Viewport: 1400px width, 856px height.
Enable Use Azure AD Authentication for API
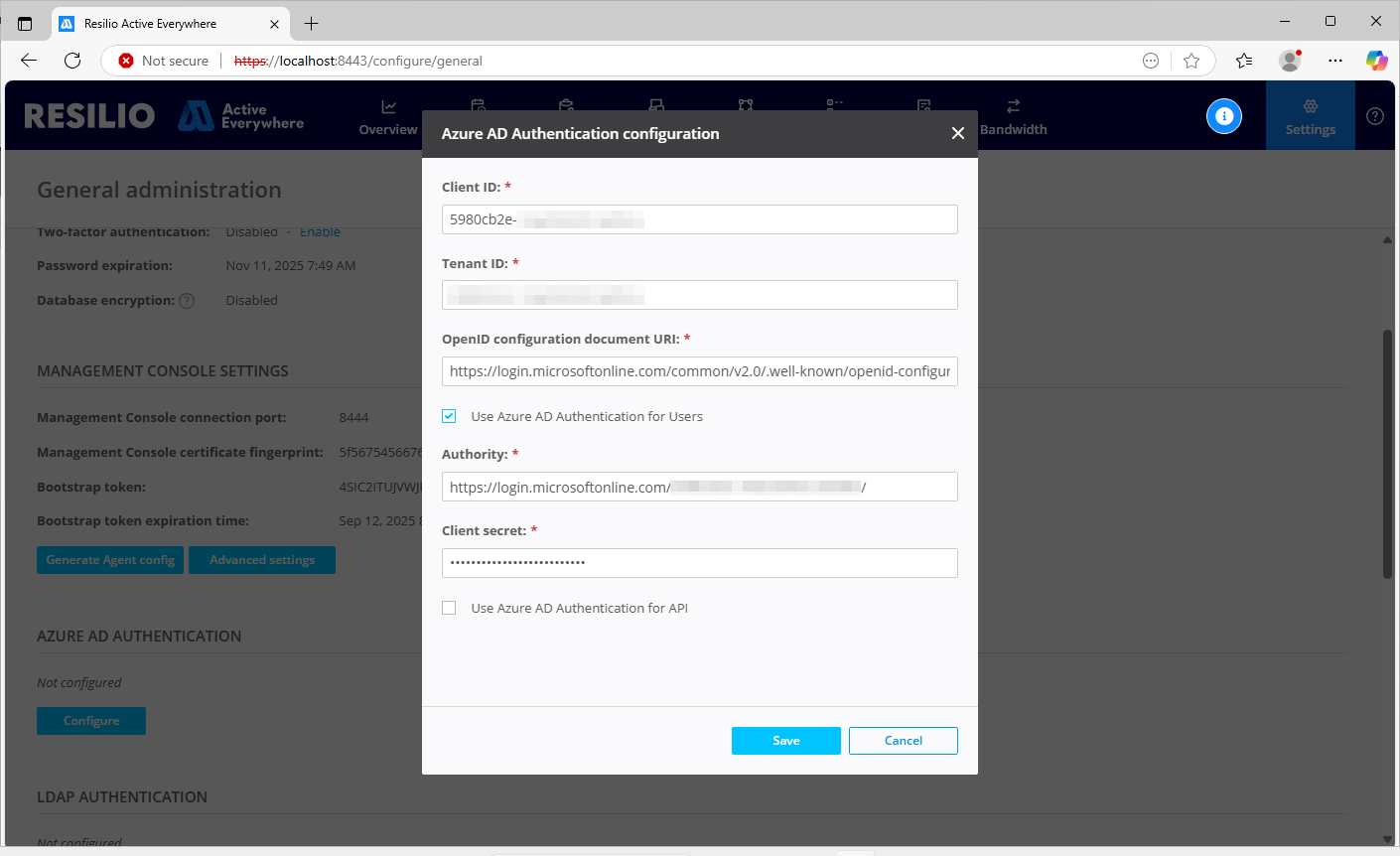[x=448, y=608]
